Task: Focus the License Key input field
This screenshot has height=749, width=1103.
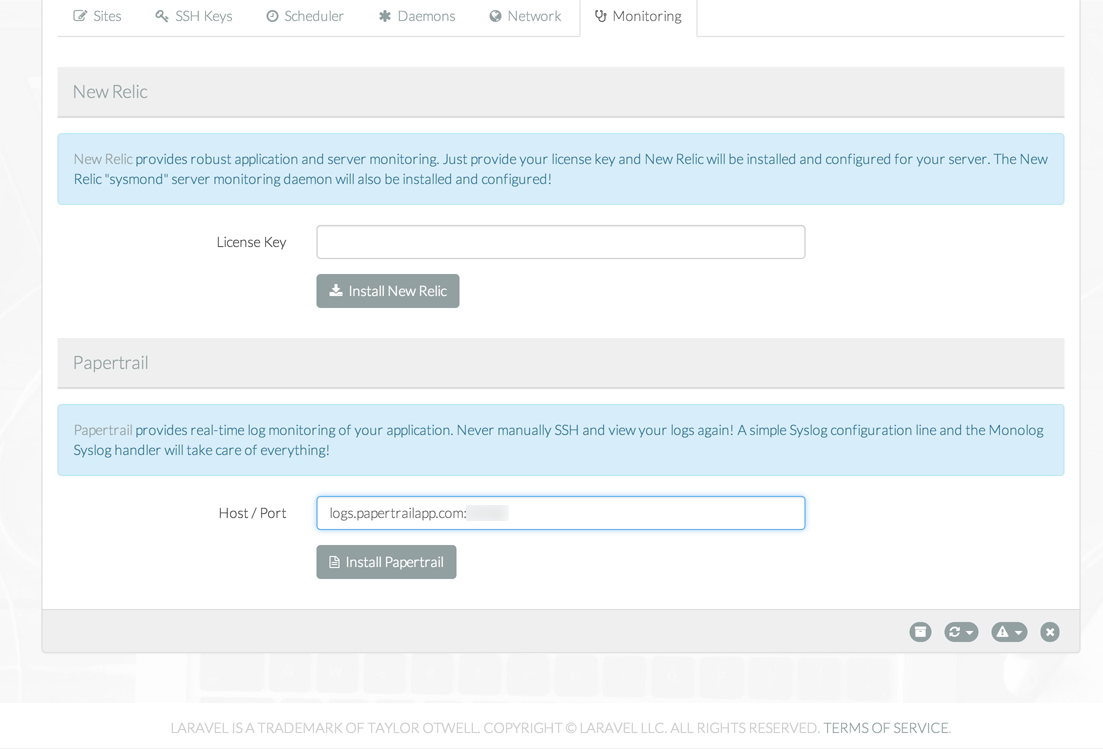Action: point(561,242)
